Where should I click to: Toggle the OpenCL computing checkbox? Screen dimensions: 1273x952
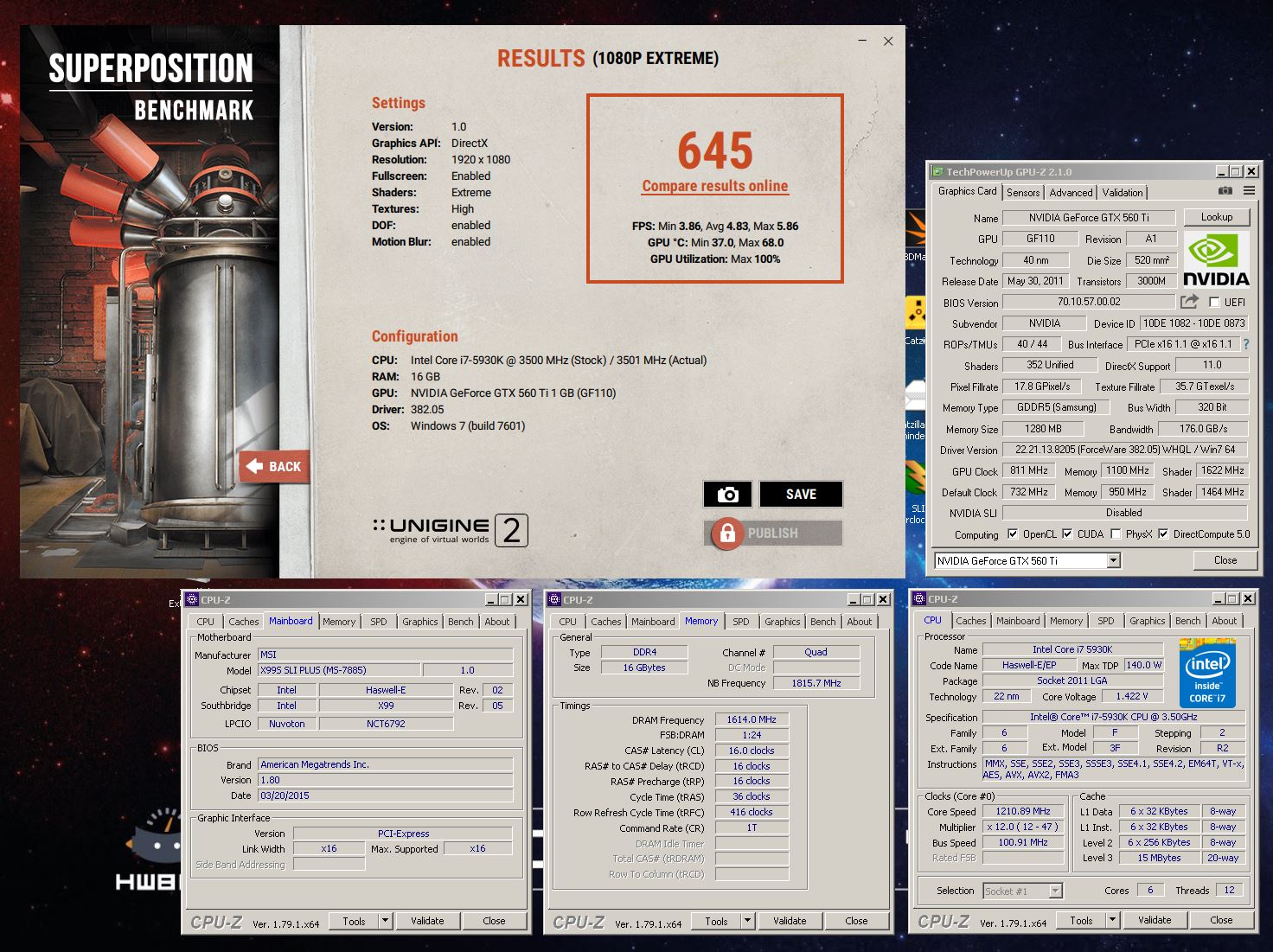(1013, 534)
